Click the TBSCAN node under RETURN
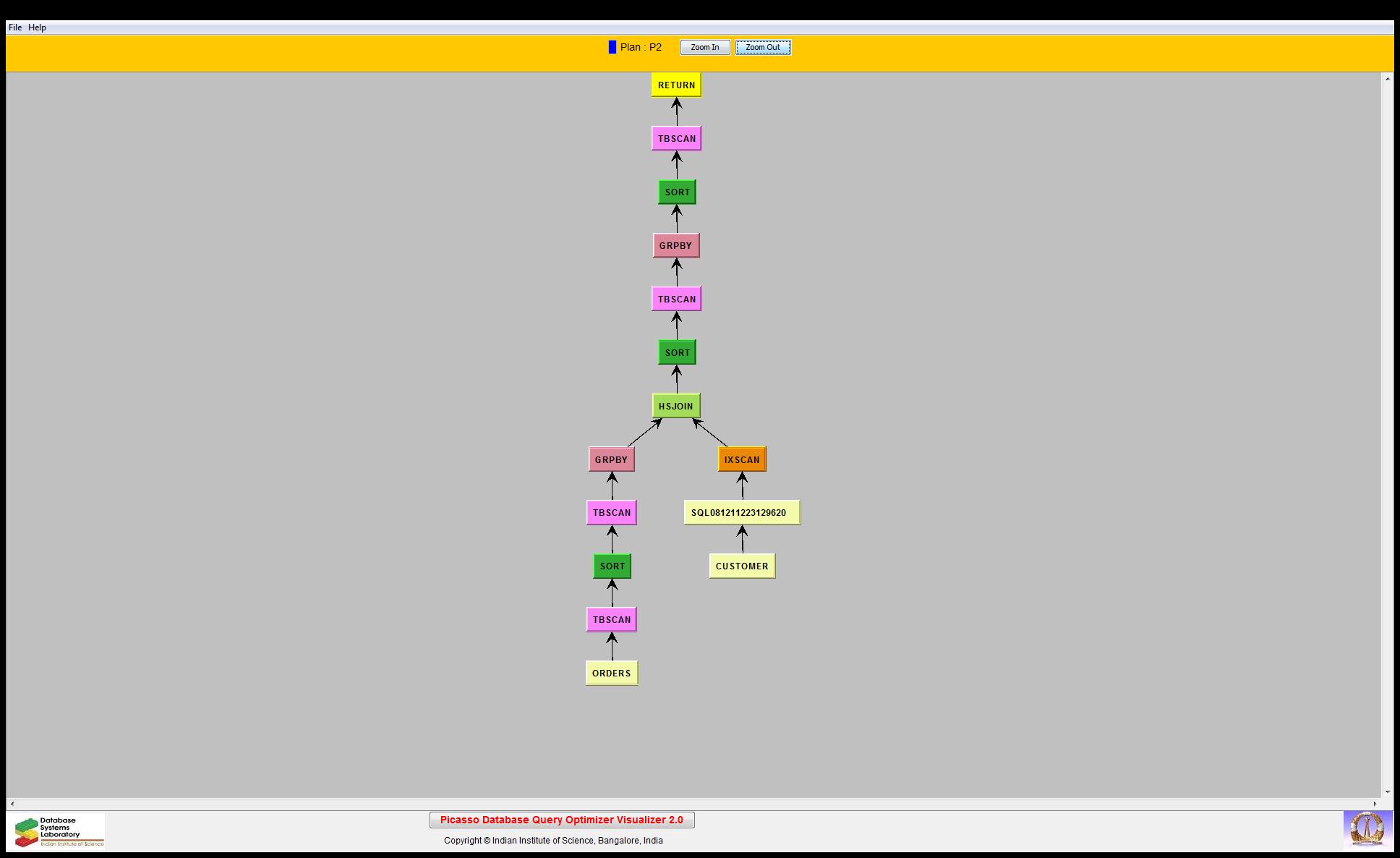This screenshot has width=1400, height=858. 676,138
